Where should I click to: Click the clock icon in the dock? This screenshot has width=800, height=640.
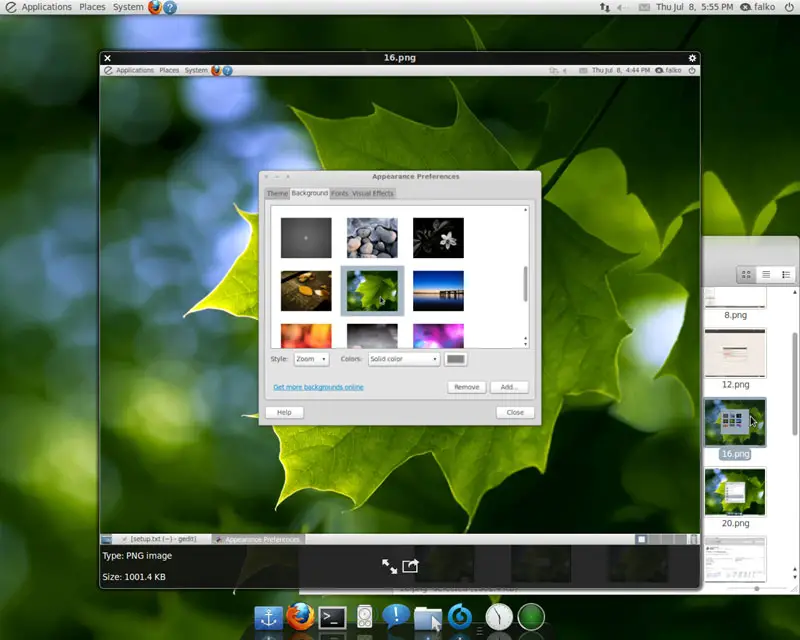point(498,617)
